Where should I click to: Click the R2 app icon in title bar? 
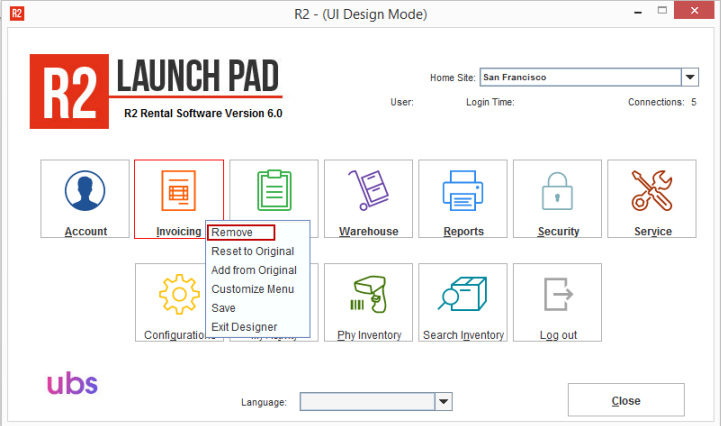(17, 13)
